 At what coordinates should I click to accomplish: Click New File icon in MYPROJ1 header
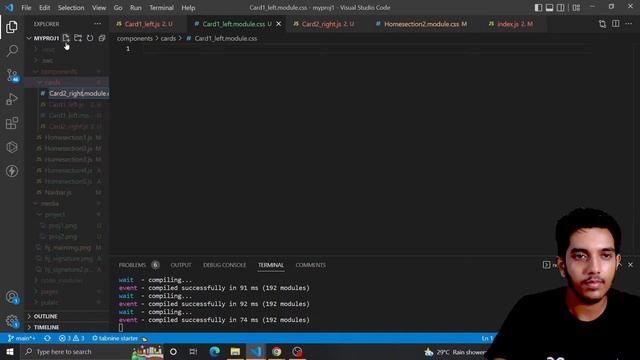[66, 38]
